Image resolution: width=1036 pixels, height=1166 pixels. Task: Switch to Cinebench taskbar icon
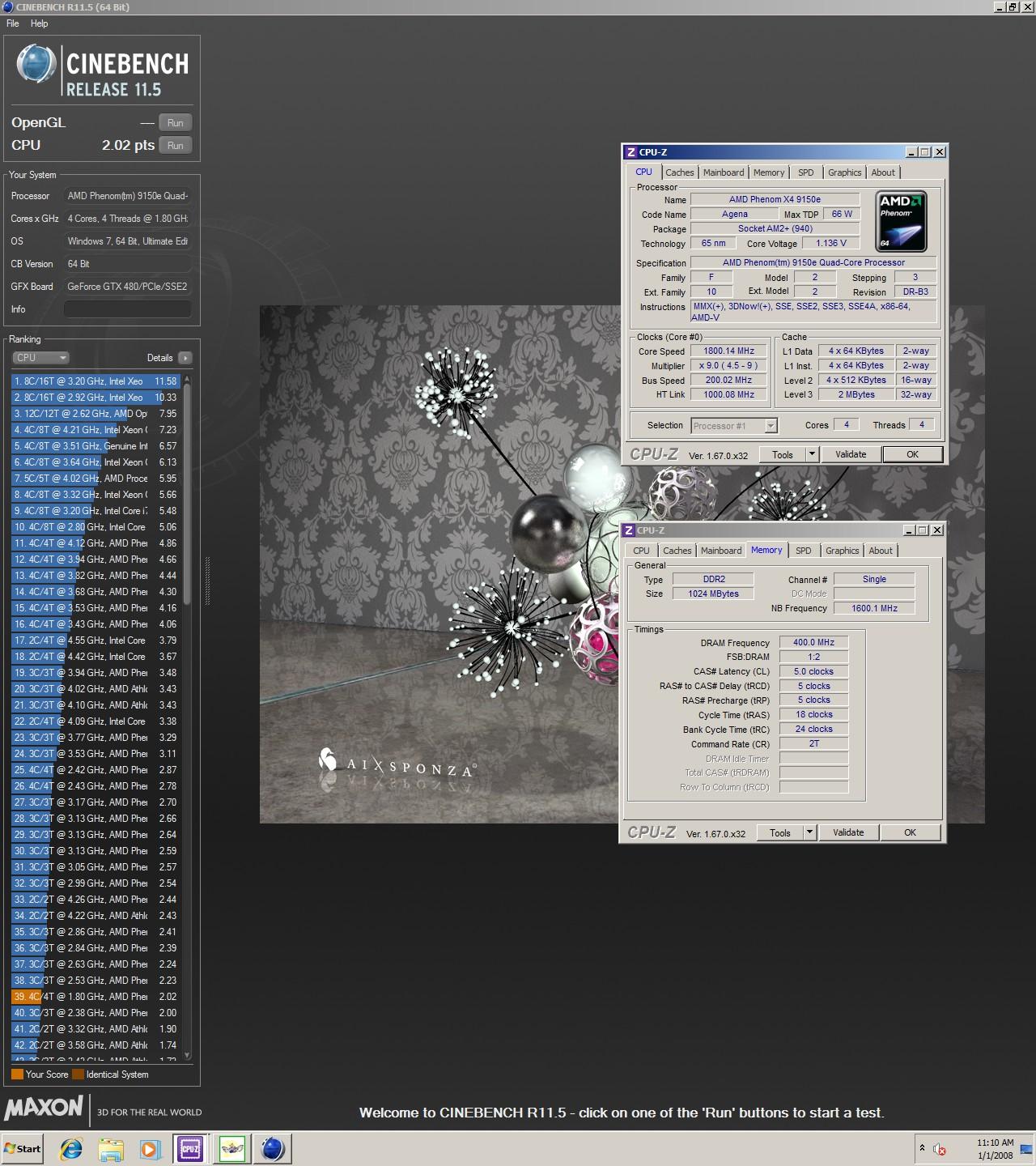pyautogui.click(x=273, y=1148)
